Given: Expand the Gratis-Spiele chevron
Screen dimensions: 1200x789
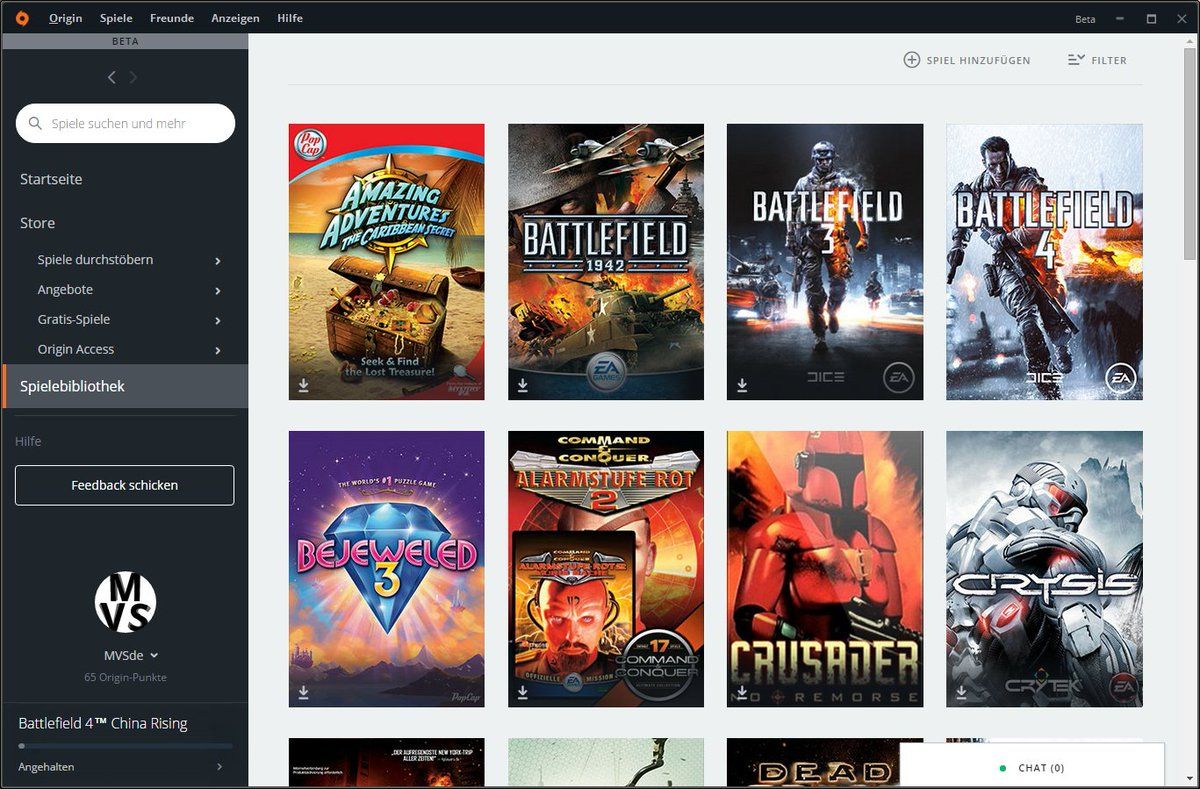Looking at the screenshot, I should pyautogui.click(x=218, y=321).
